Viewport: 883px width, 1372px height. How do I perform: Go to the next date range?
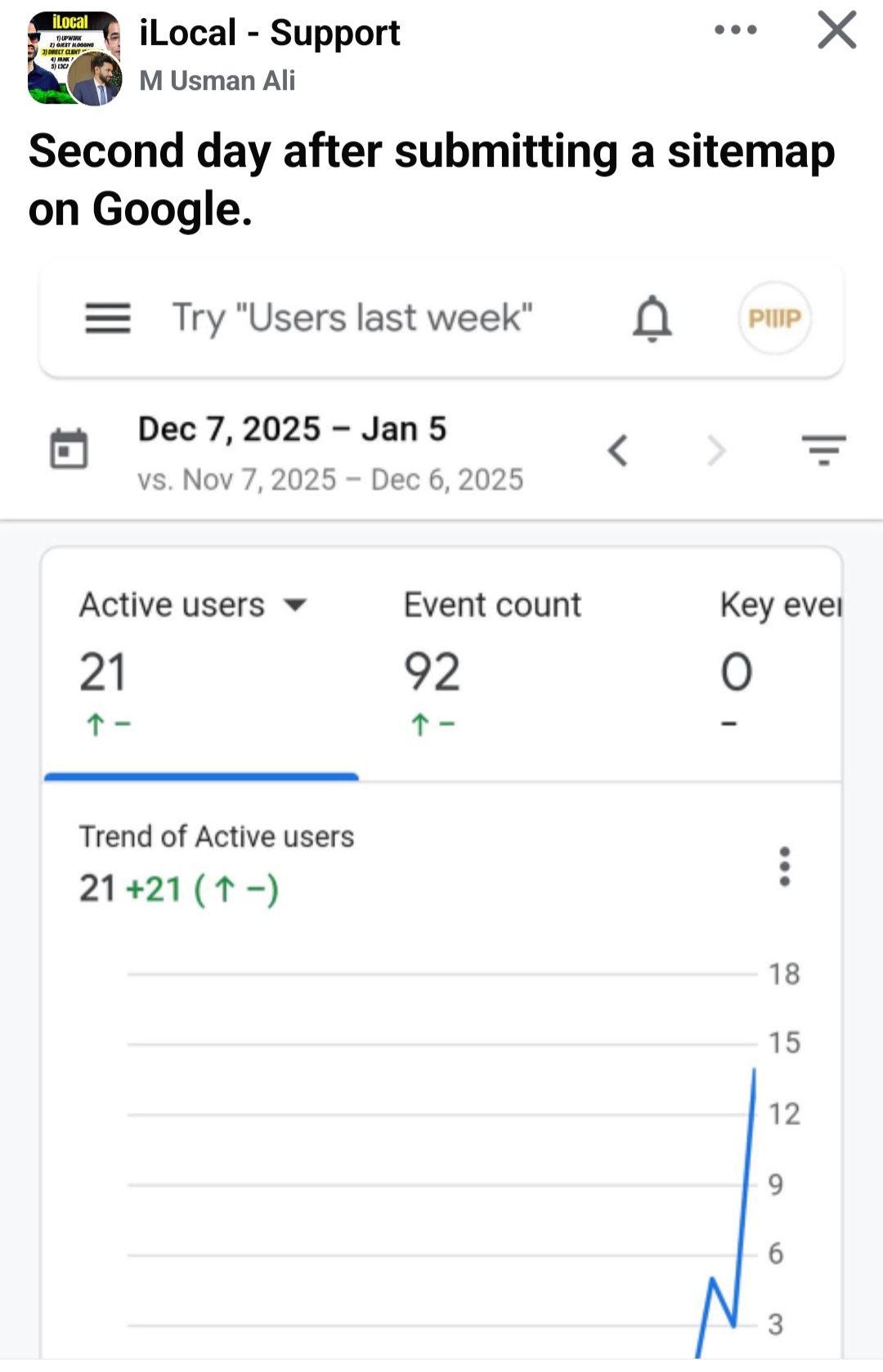click(716, 450)
